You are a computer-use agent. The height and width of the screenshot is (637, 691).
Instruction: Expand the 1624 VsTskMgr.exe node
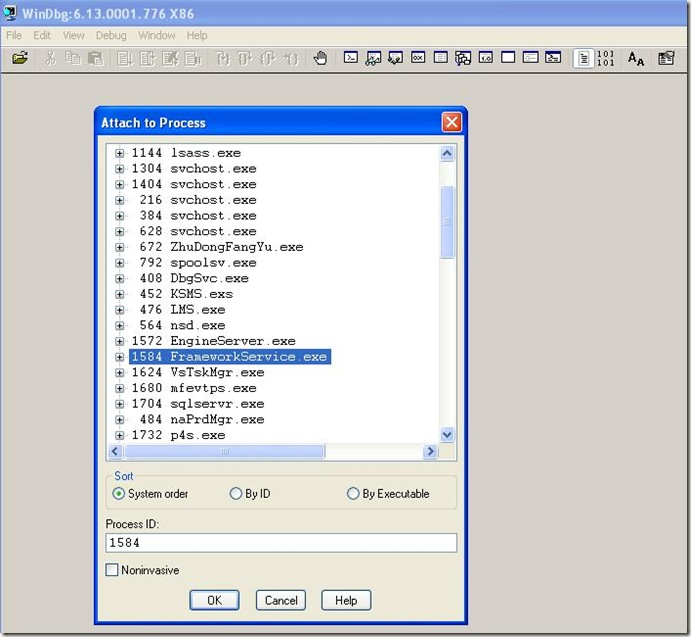pos(119,373)
